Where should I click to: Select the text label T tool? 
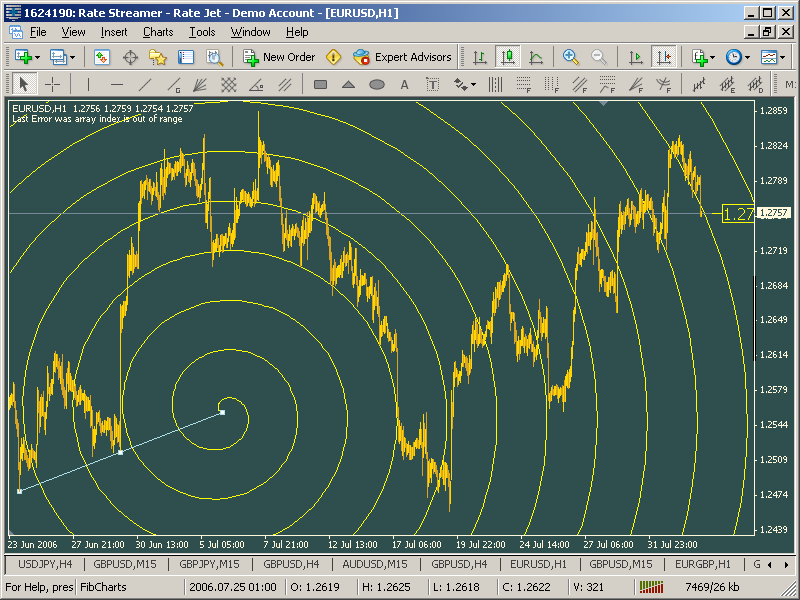433,84
